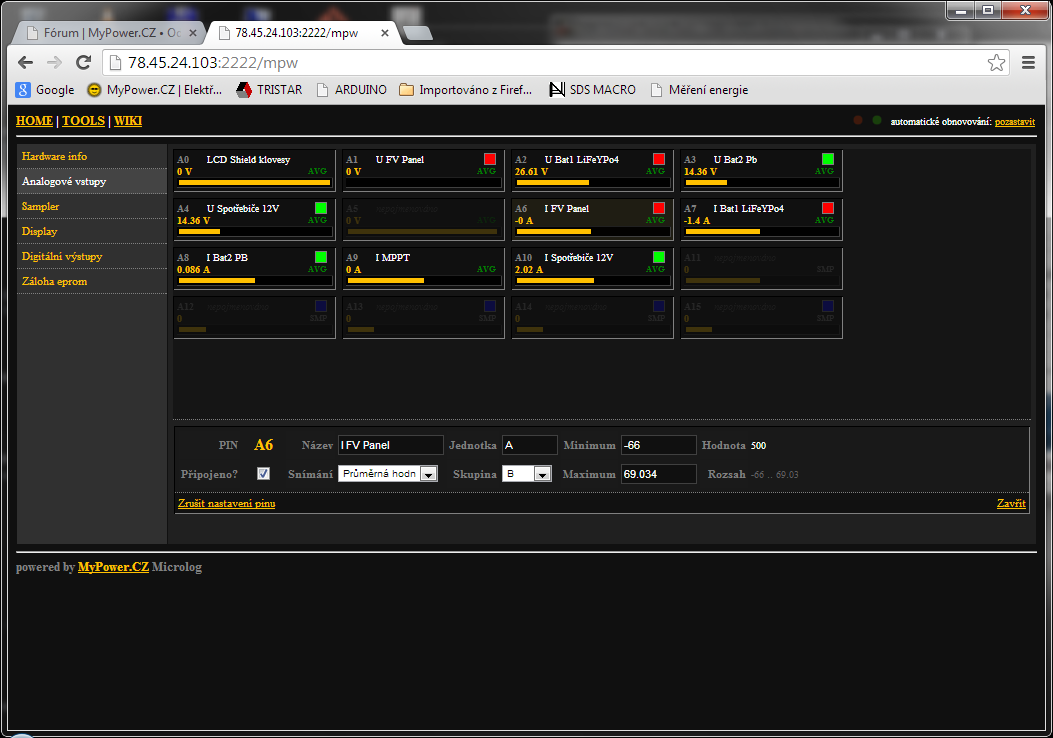The width and height of the screenshot is (1053, 738).
Task: Click green swatch on A4 U Spotřebiče 12V
Action: [x=321, y=208]
